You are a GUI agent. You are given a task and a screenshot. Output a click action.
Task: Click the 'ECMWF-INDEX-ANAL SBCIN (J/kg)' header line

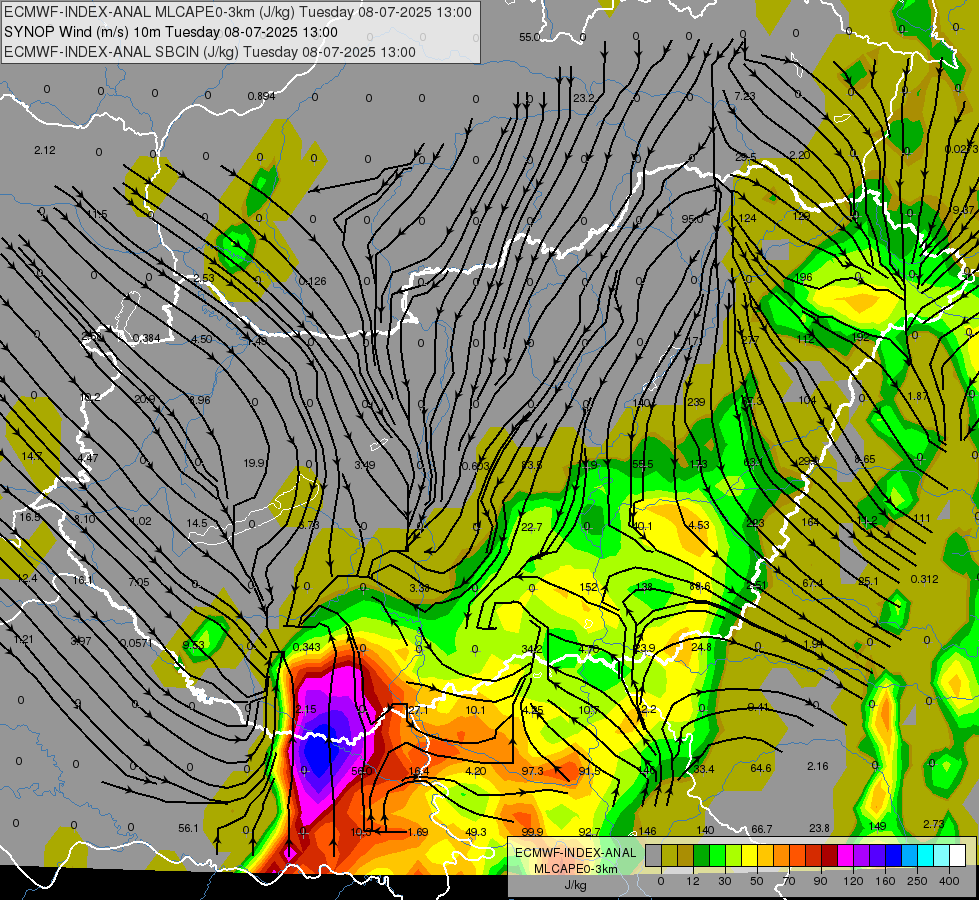[x=210, y=52]
